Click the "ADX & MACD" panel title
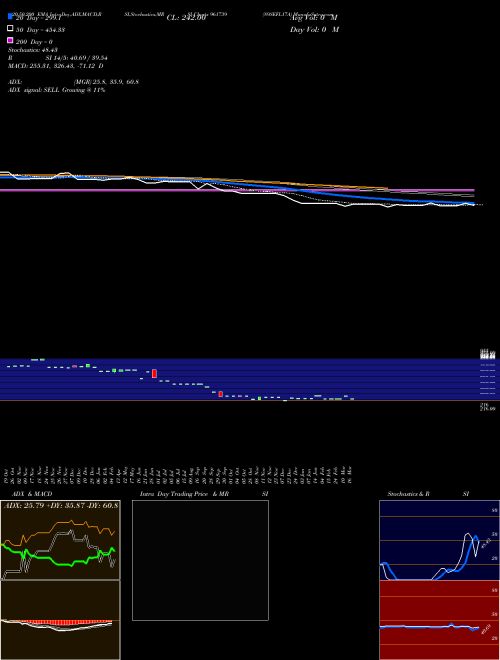Image resolution: width=500 pixels, height=660 pixels. click(x=32, y=494)
